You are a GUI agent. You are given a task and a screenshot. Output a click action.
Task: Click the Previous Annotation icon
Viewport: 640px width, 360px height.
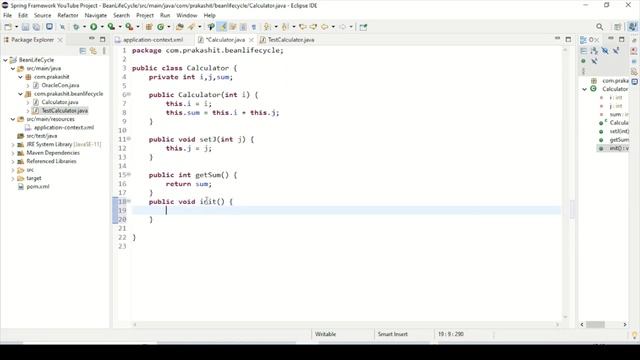[x=285, y=27]
